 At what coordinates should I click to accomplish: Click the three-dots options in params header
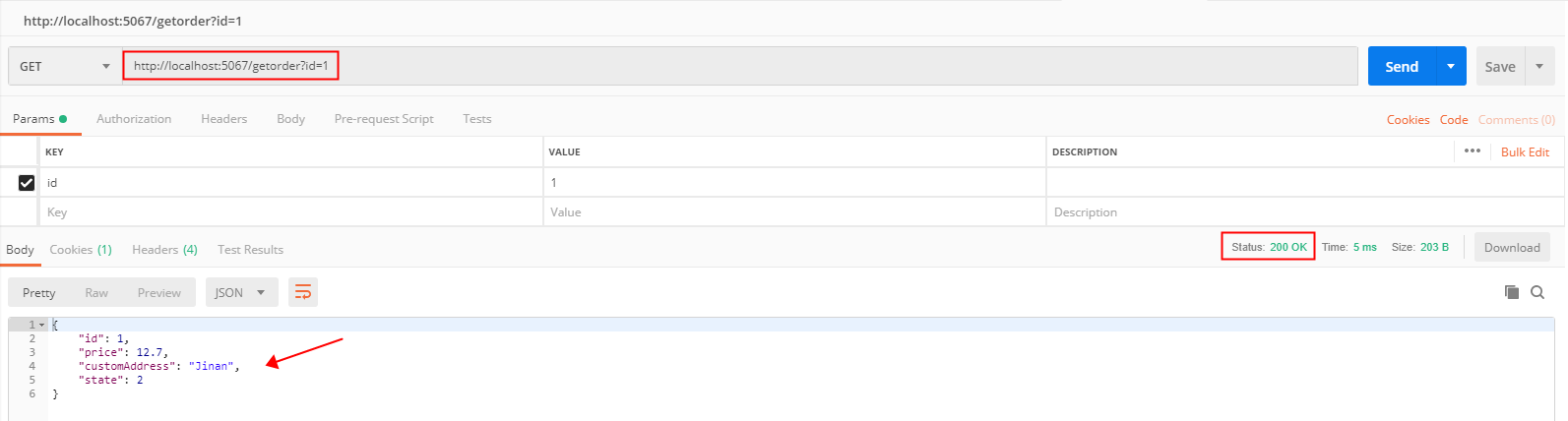coord(1473,151)
